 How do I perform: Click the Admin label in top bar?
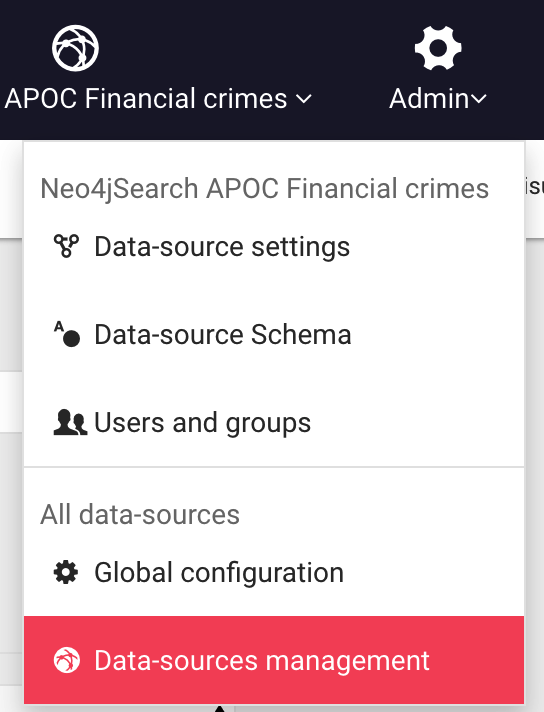429,99
